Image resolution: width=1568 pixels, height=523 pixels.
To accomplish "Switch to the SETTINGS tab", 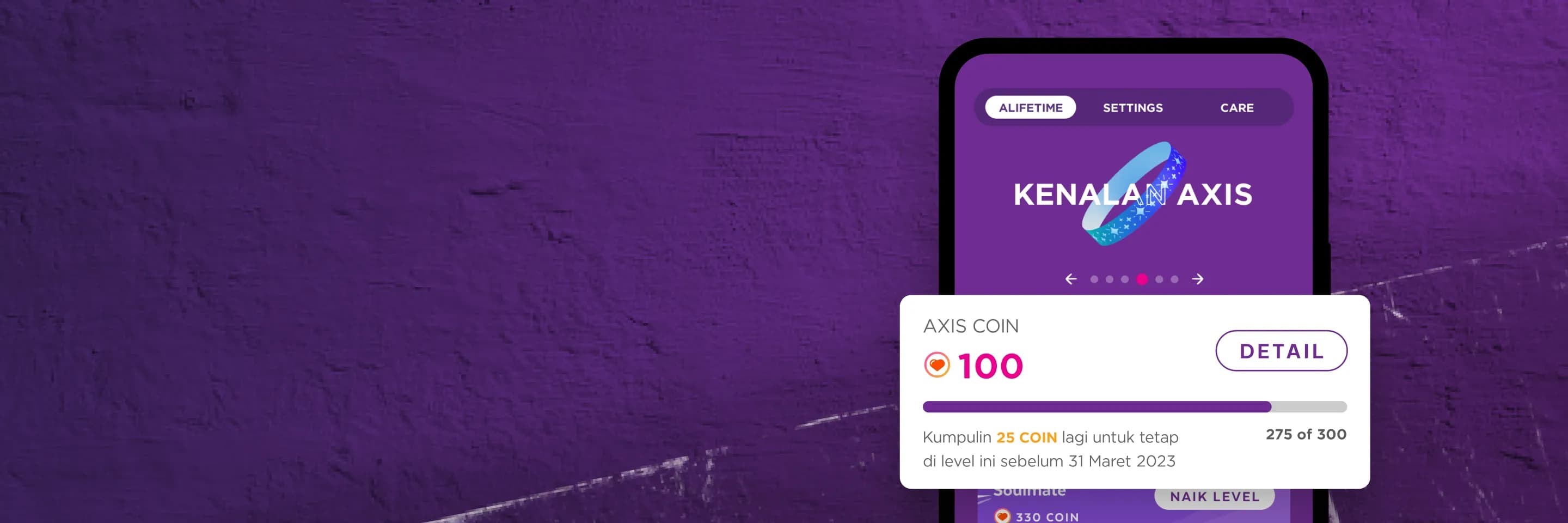I will (x=1133, y=108).
